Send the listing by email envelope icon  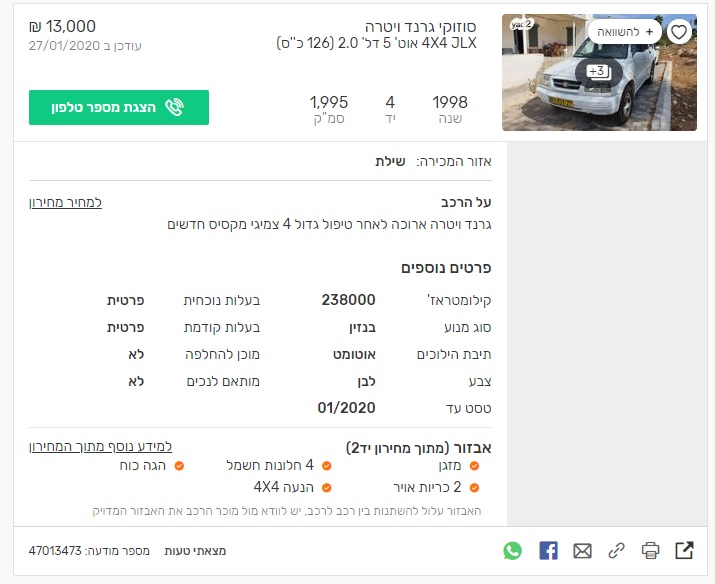point(582,551)
